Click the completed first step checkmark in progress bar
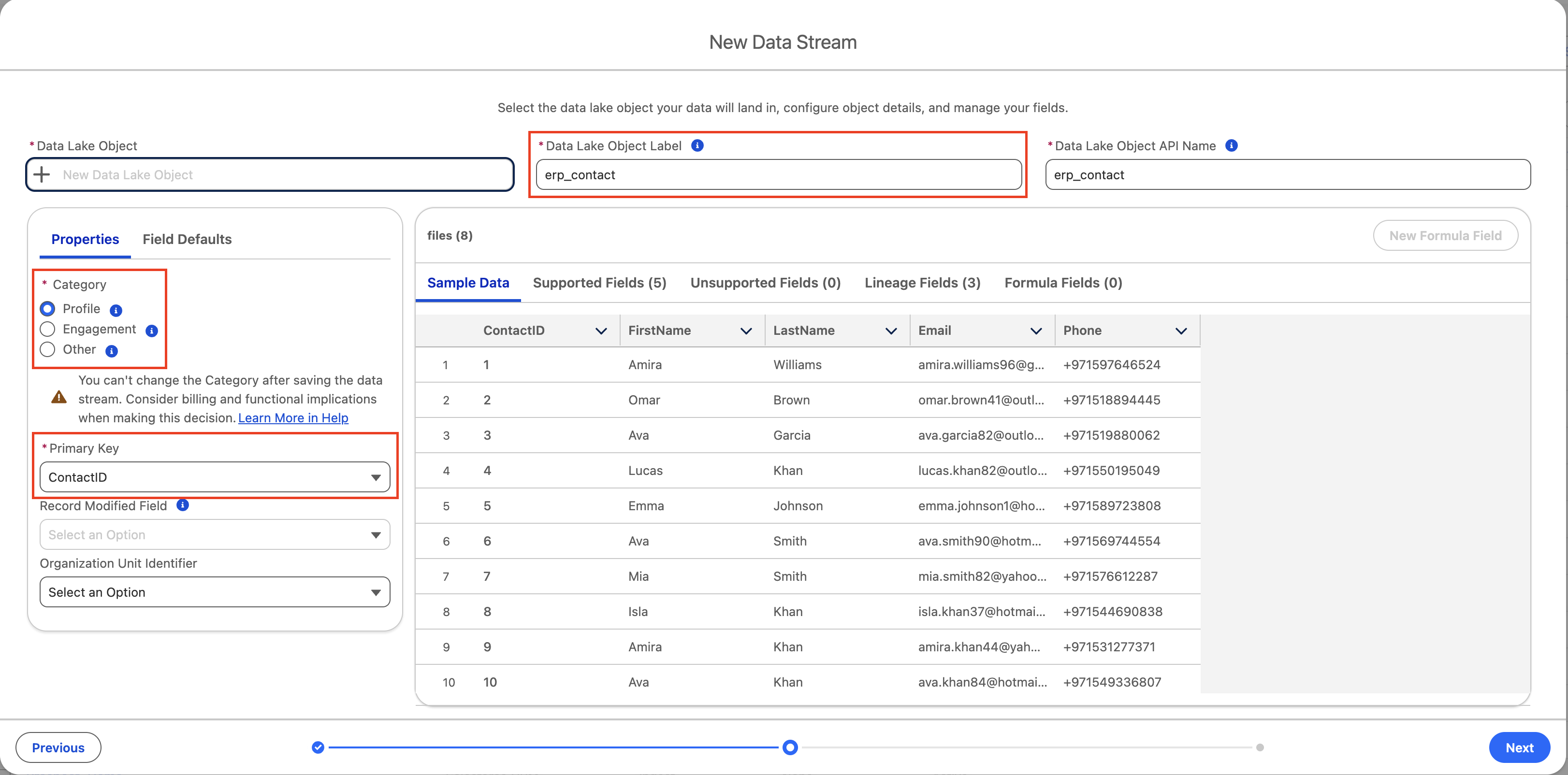The width and height of the screenshot is (1568, 775). click(x=318, y=747)
